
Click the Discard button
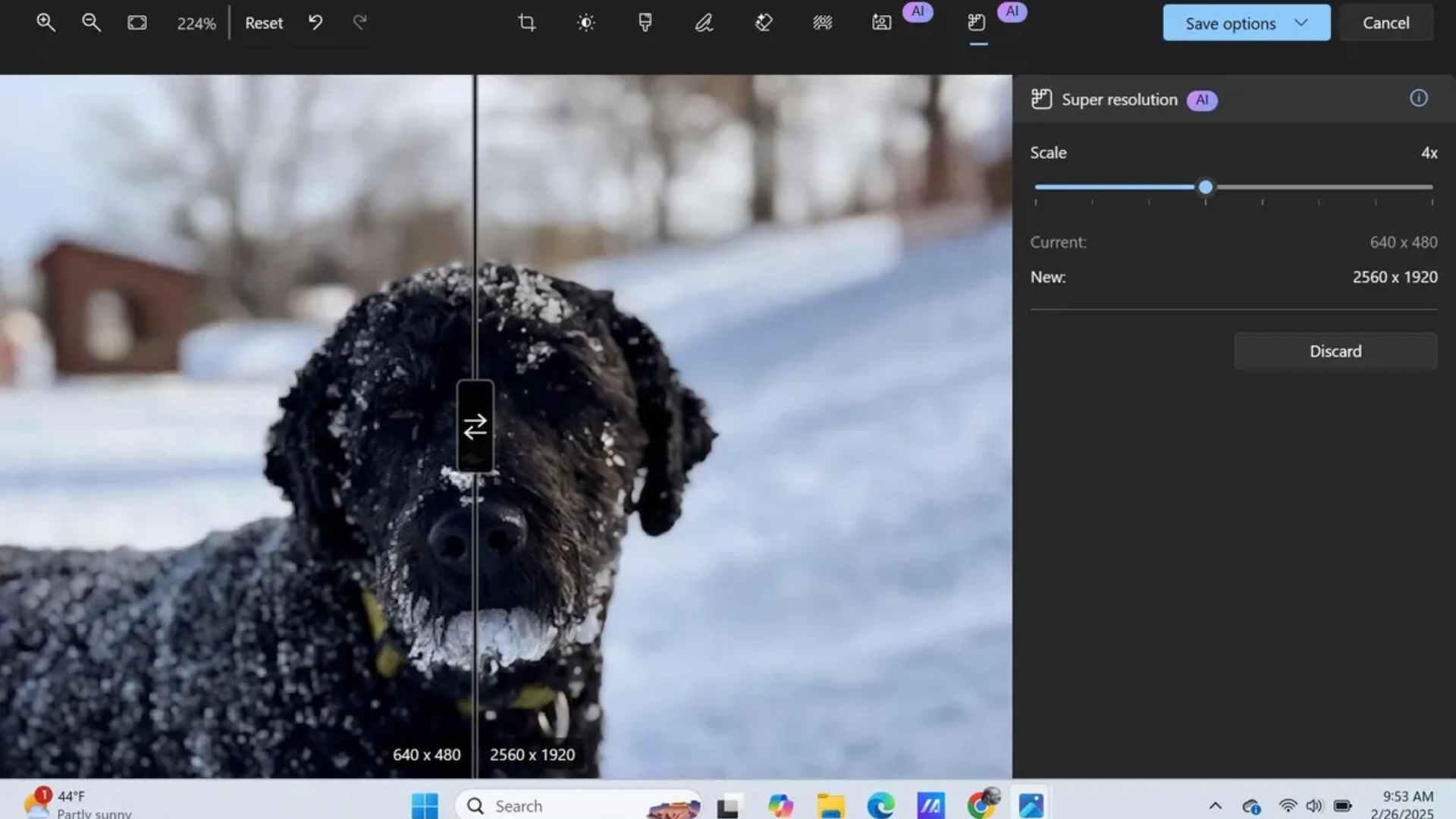click(x=1335, y=351)
